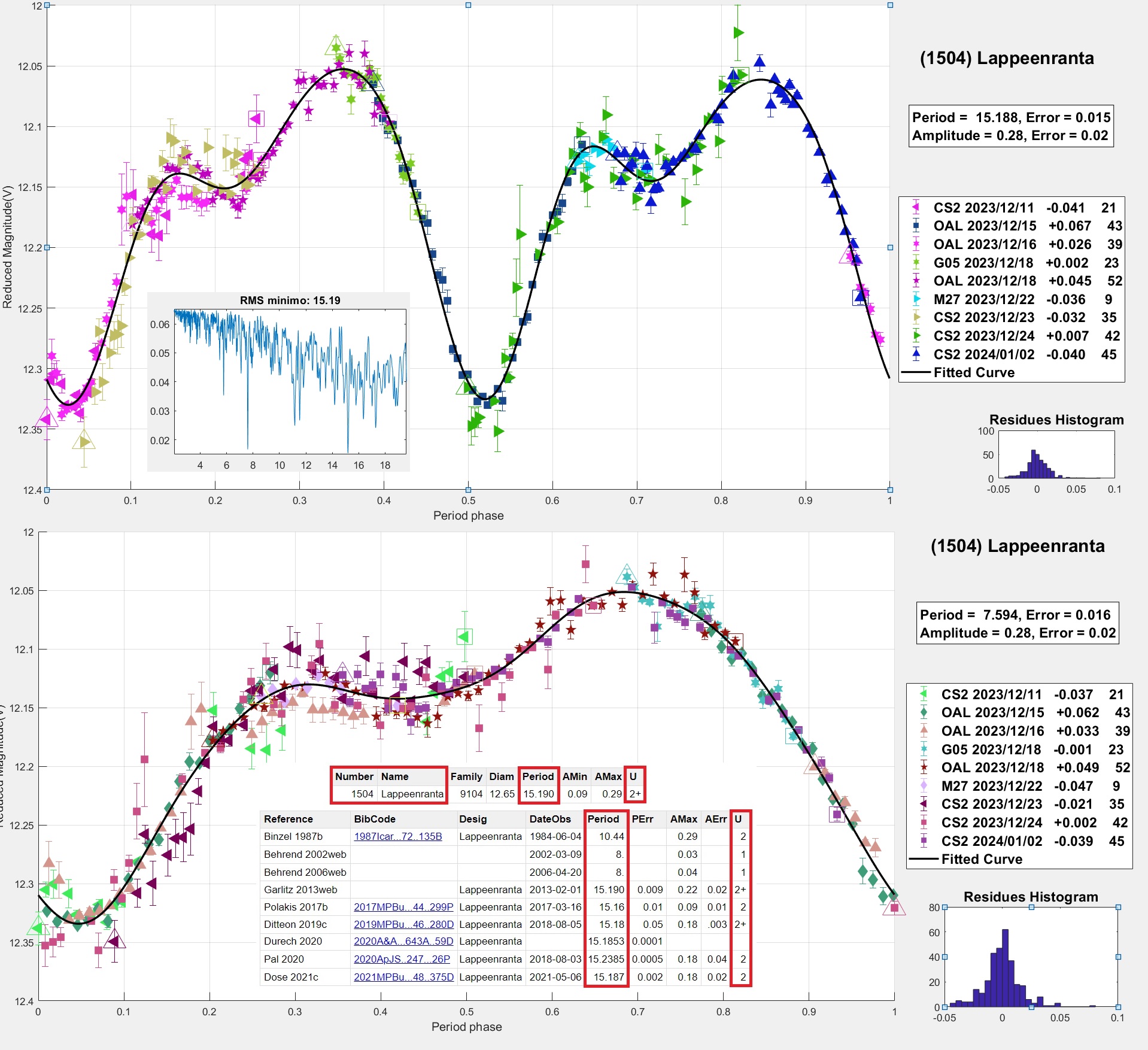Click the top plot 'Period phase' axis label
The height and width of the screenshot is (1050, 1148).
[468, 515]
